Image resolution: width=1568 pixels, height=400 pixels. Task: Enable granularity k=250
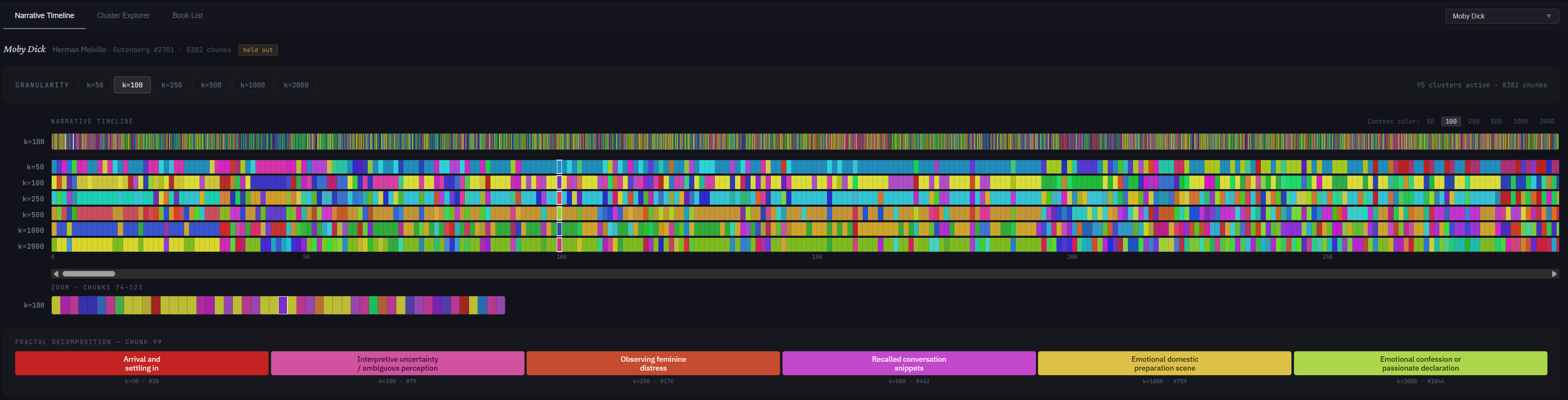(171, 84)
